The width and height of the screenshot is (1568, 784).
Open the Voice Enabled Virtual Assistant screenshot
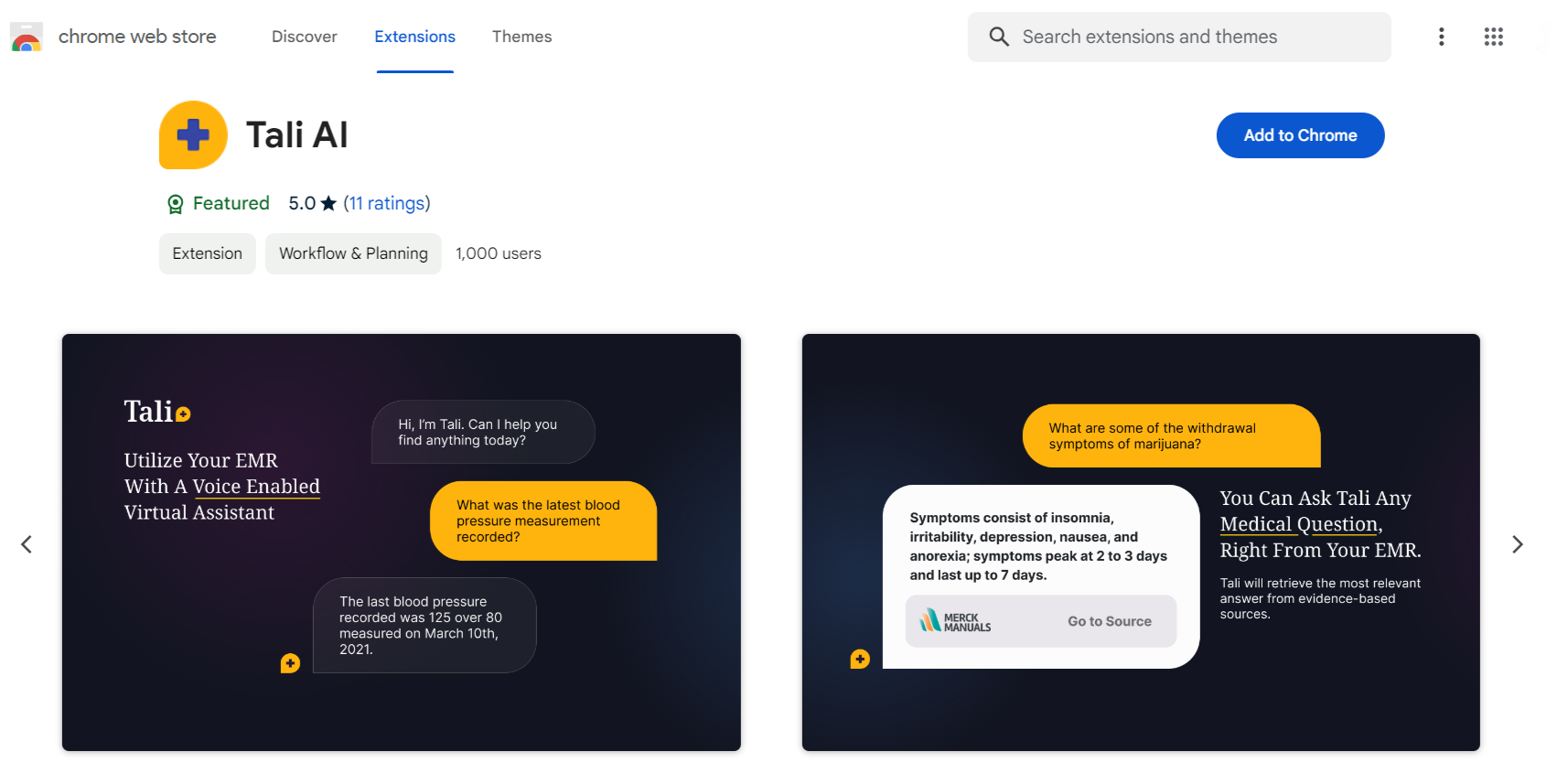coord(402,542)
